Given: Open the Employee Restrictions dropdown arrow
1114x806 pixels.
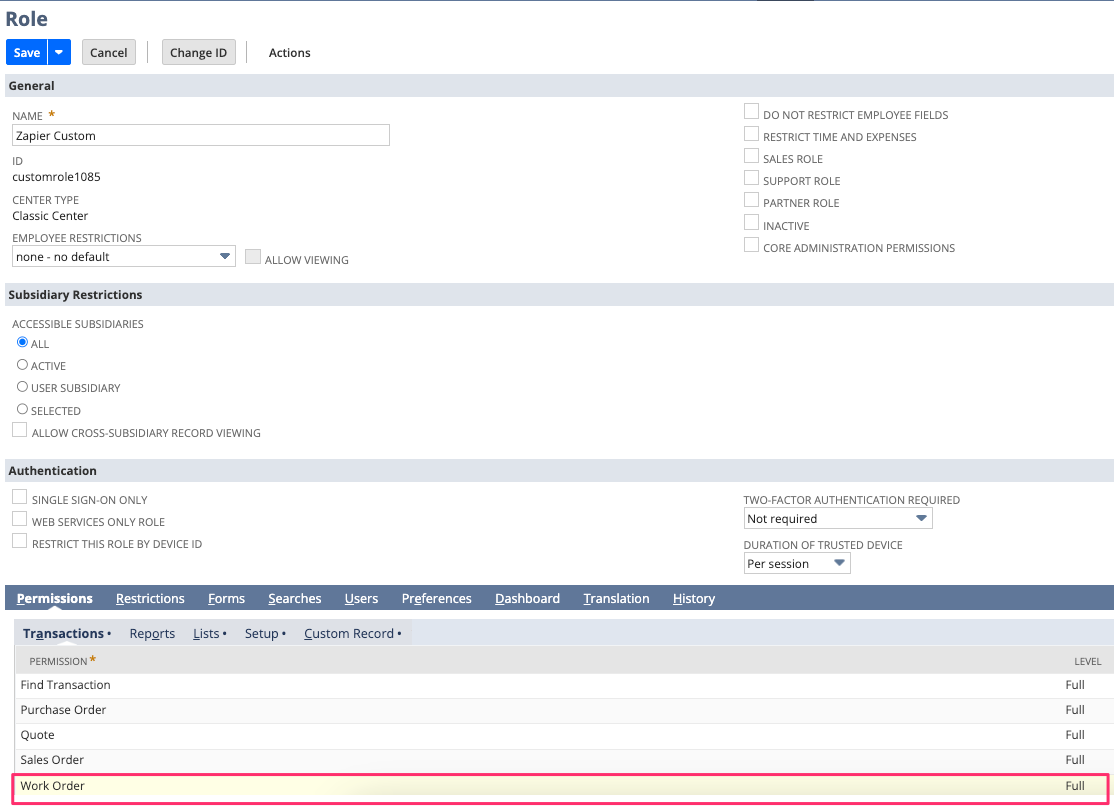Looking at the screenshot, I should (x=224, y=256).
